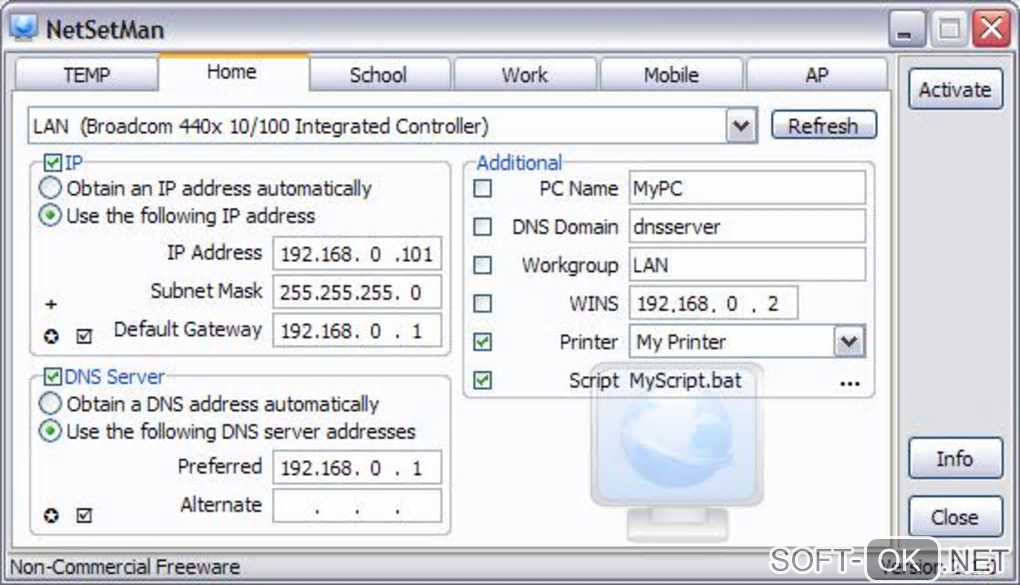
Task: Browse for script with the ellipsis button
Action: click(850, 383)
